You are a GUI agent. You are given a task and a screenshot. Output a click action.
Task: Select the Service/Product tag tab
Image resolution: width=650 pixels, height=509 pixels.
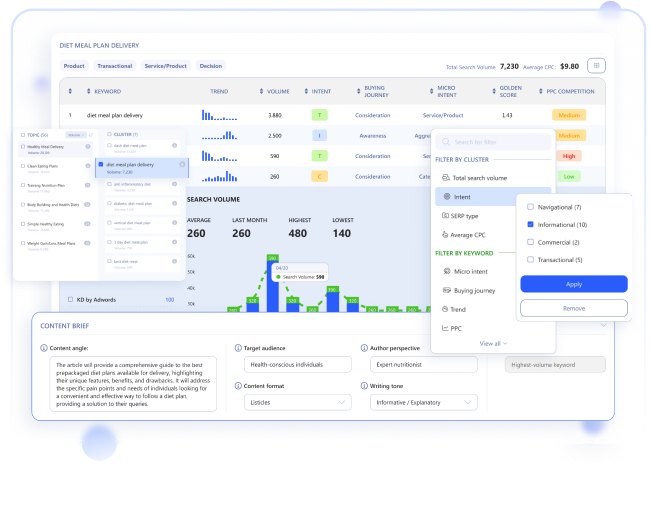165,65
